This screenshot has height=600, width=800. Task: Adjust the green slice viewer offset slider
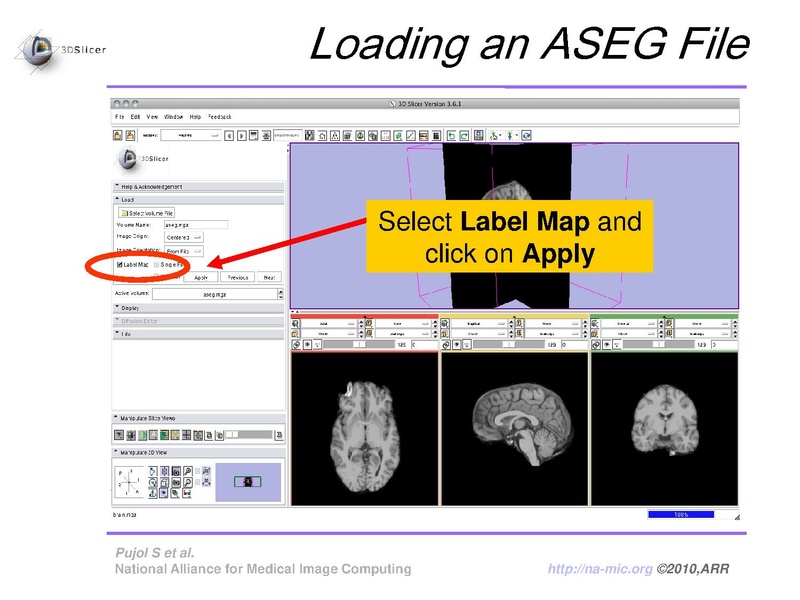pos(659,345)
